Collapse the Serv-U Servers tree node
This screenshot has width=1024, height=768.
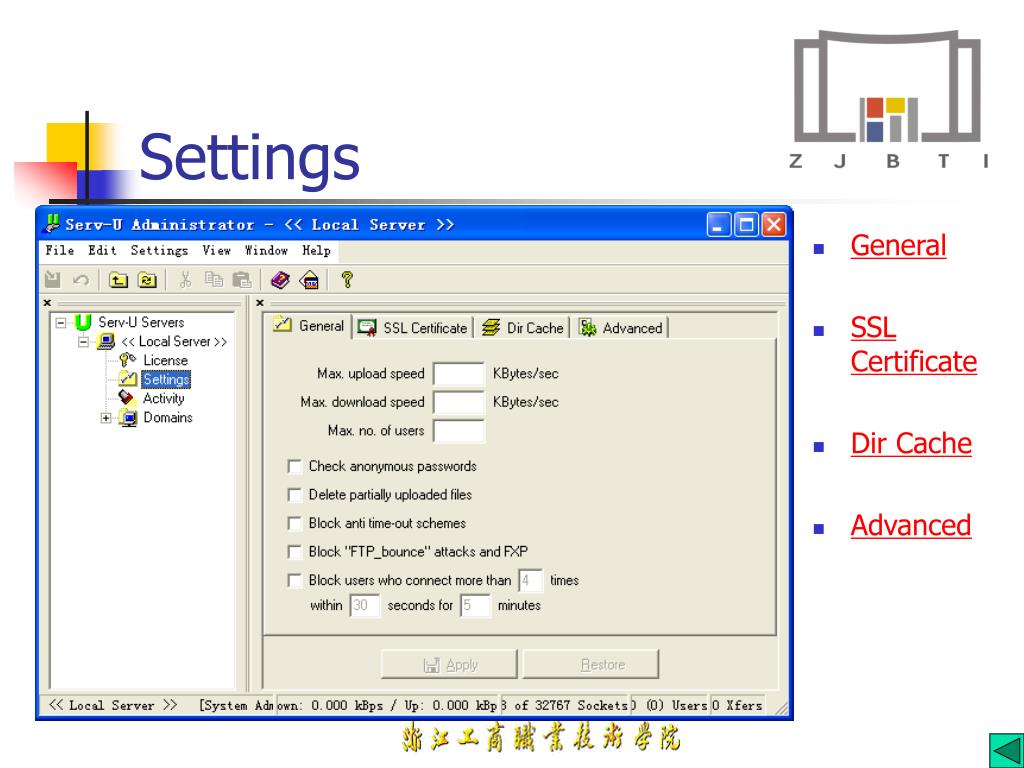(x=61, y=323)
